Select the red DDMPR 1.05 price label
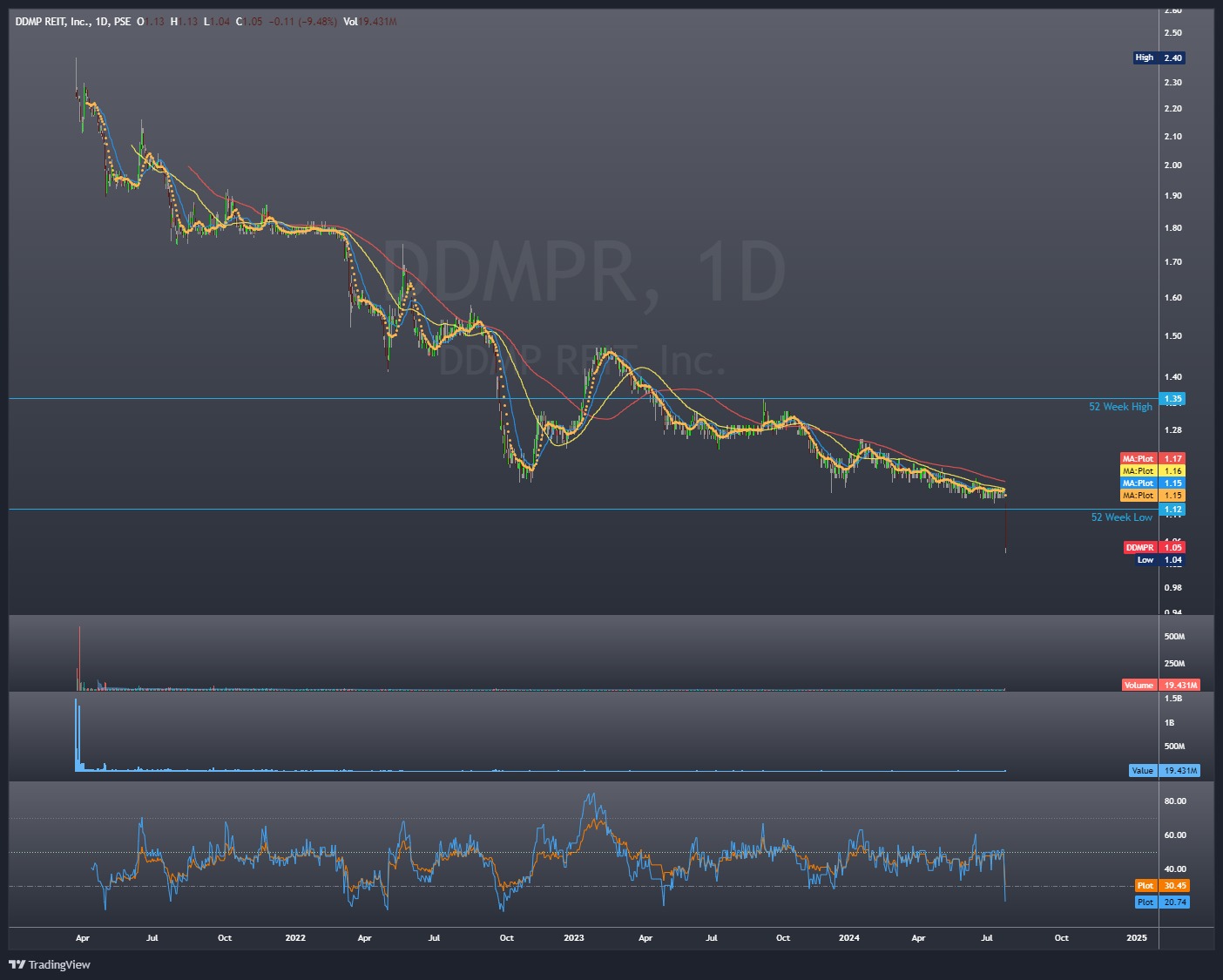The image size is (1223, 980). coord(1159,546)
